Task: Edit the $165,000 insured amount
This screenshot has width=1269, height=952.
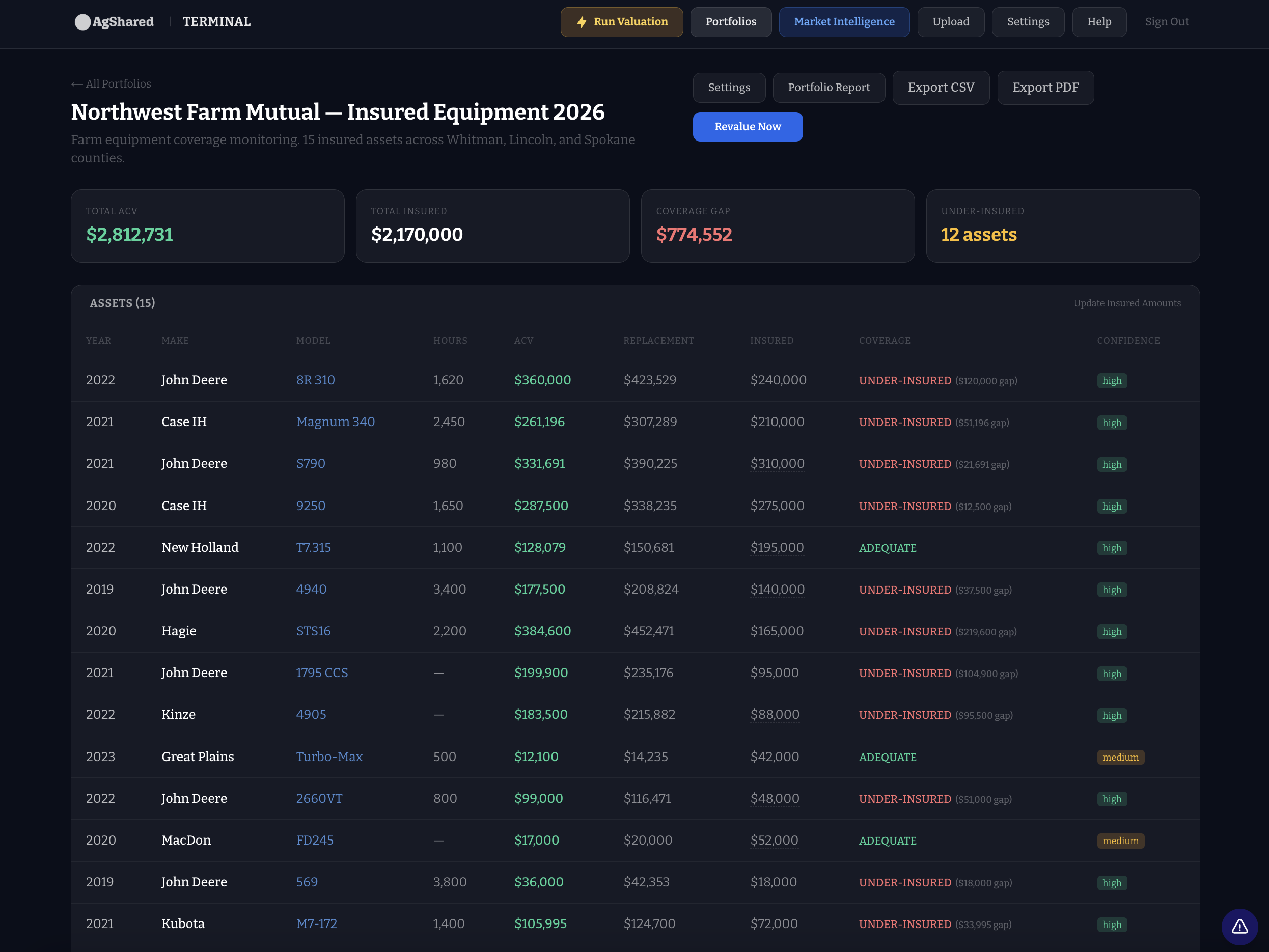Action: [777, 631]
